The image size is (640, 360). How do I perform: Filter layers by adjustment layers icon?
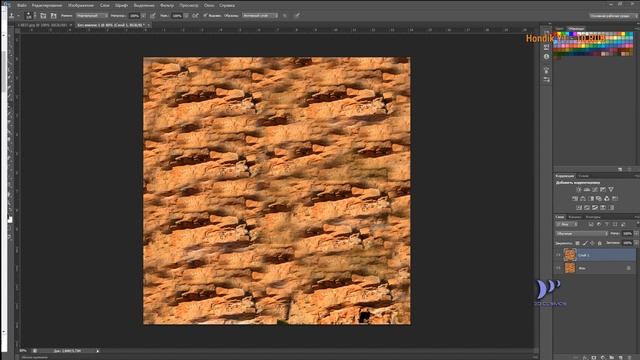coord(599,224)
